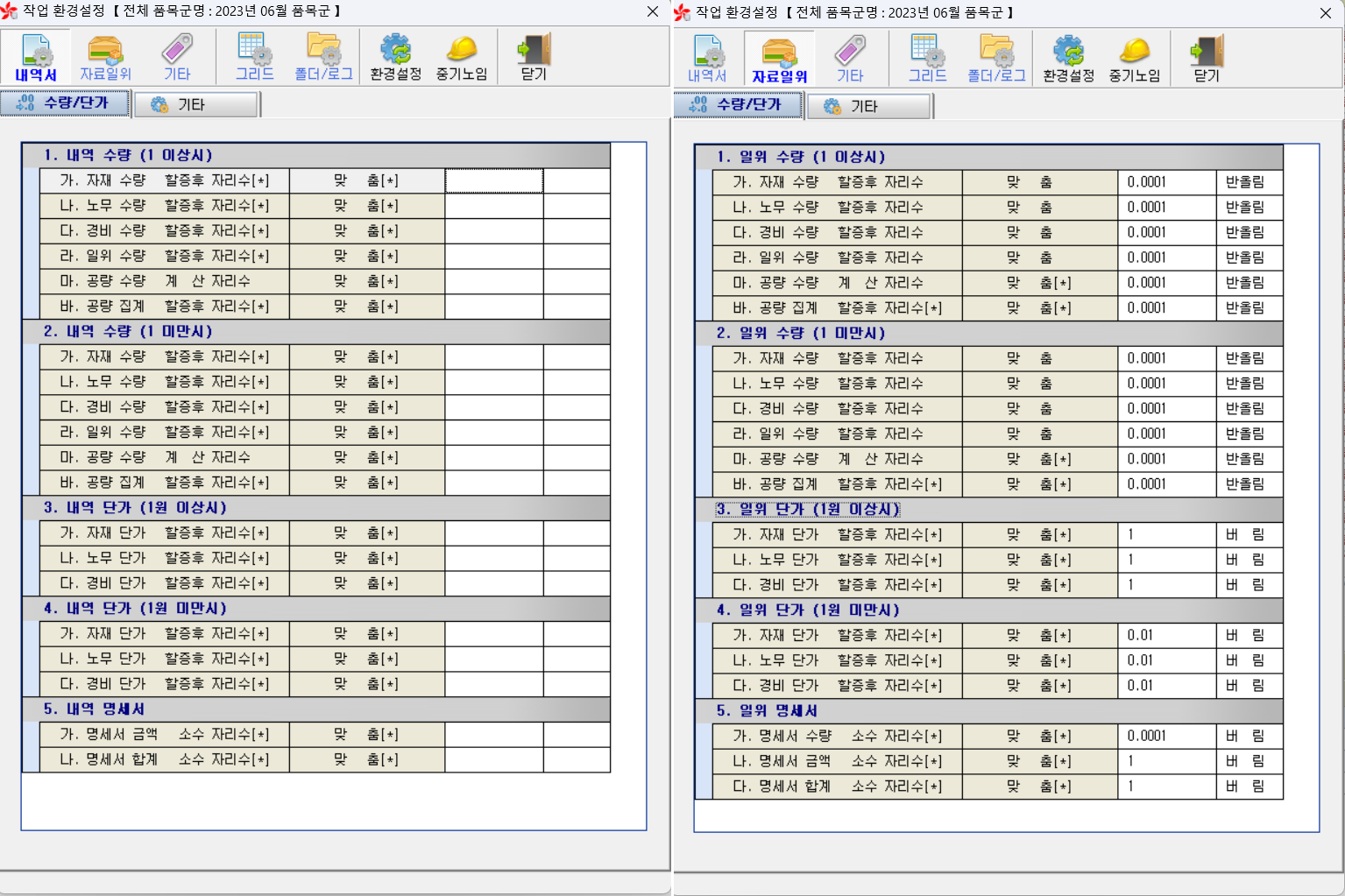Select the 0.01 value for 가. 자재 단가 in section 4
This screenshot has height=896, width=1345.
pyautogui.click(x=1166, y=636)
